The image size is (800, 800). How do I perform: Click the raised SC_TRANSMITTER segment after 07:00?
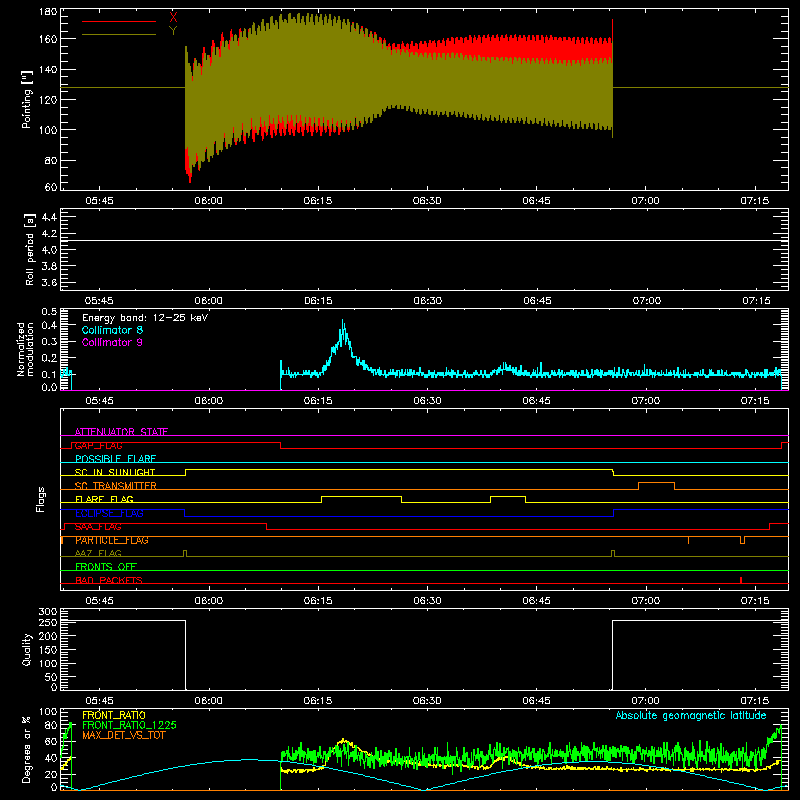(x=656, y=483)
